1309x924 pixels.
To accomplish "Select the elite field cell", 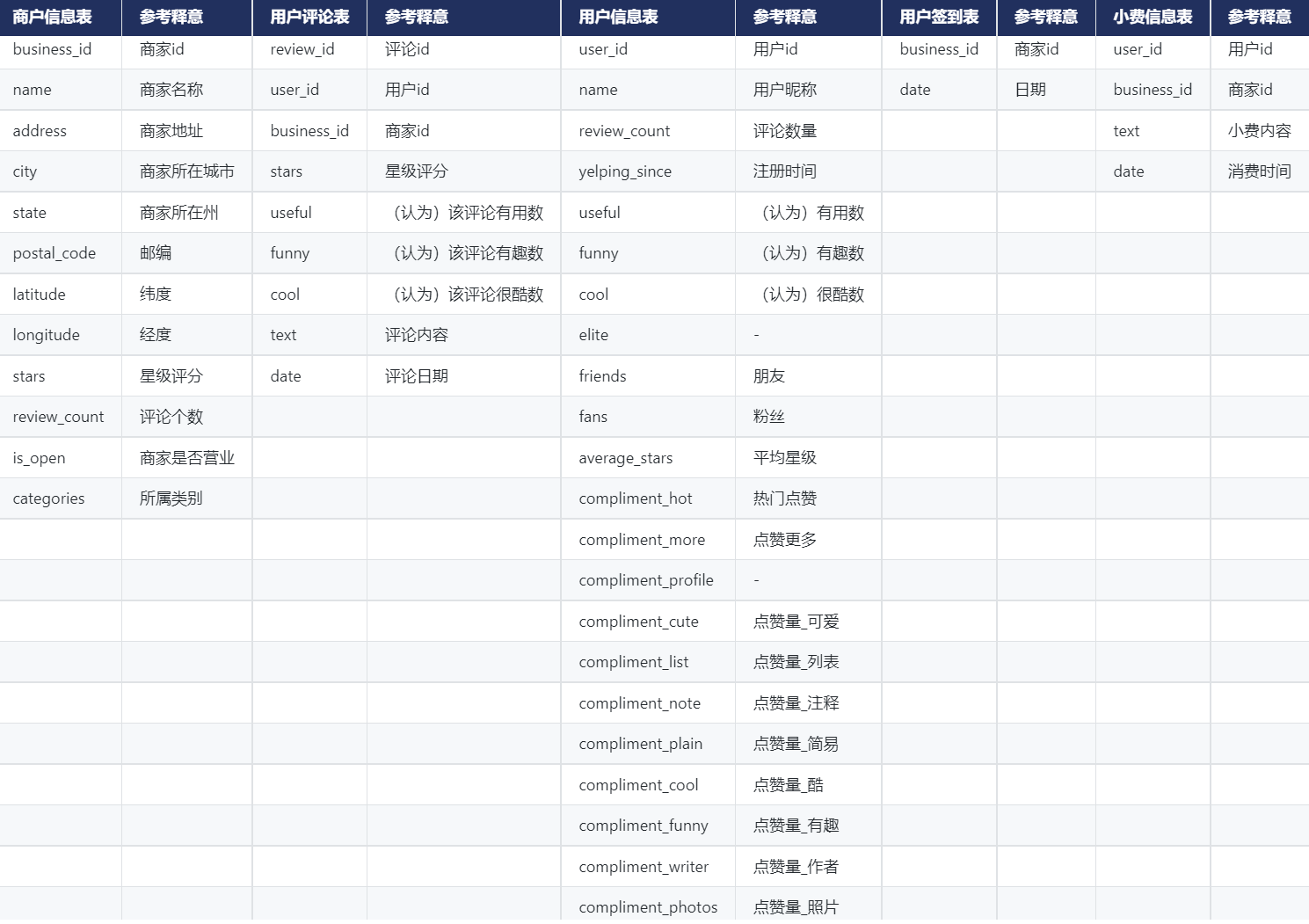I will [x=648, y=335].
